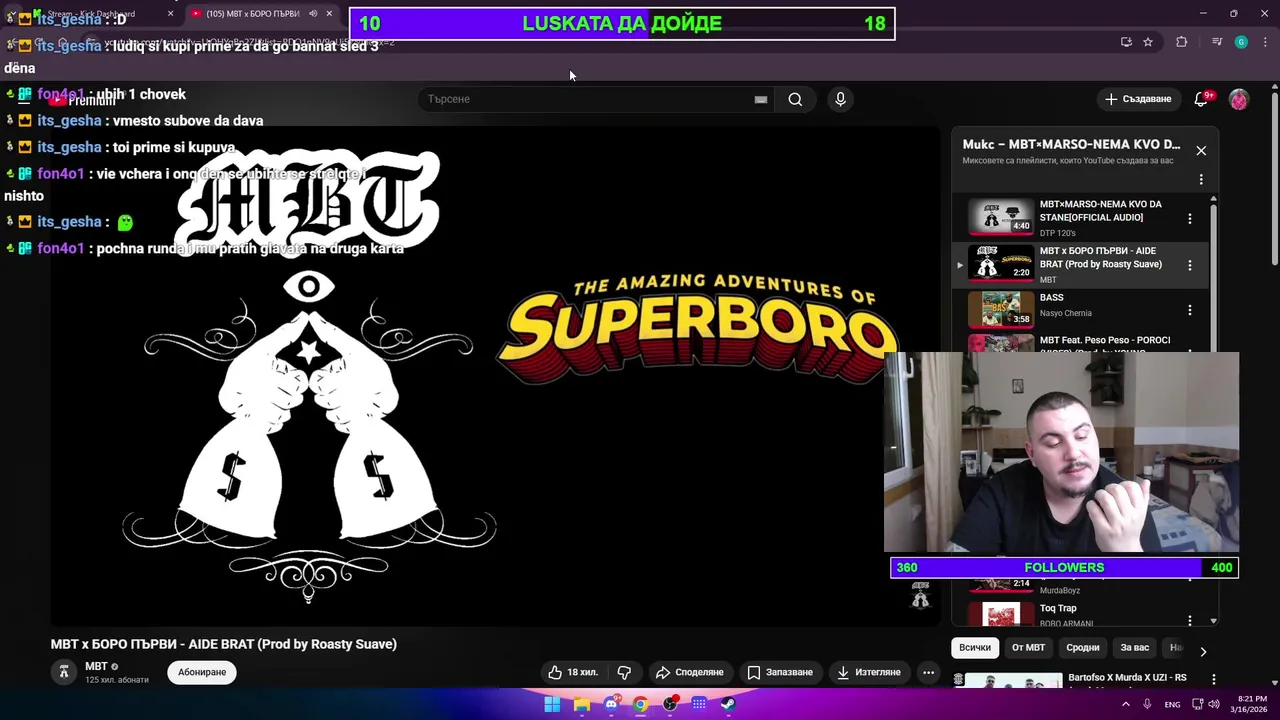
Task: Switch ENG input language in tray
Action: 1172,704
